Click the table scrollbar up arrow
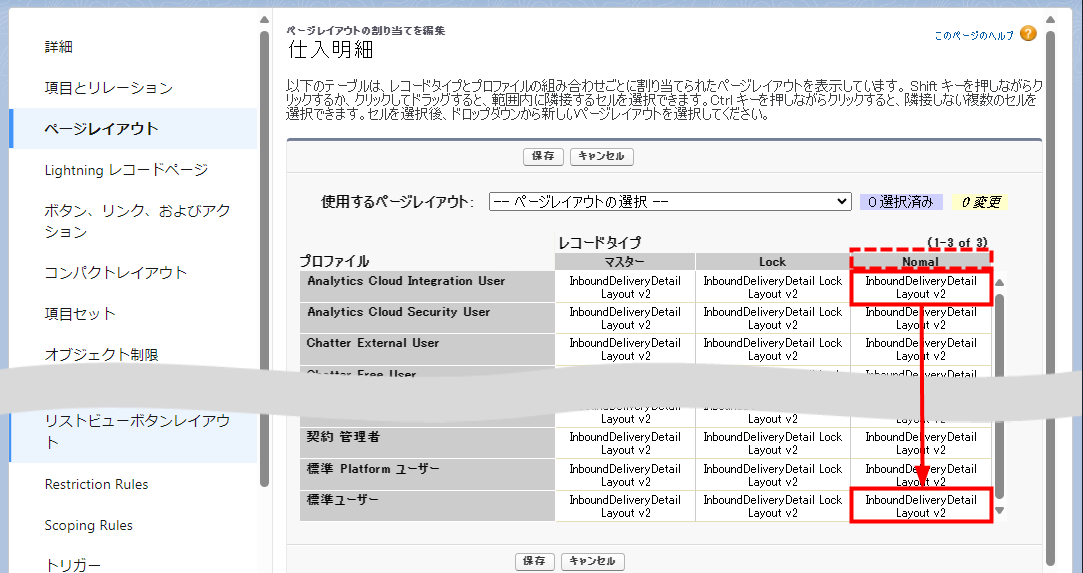The image size is (1083, 573). (x=999, y=282)
